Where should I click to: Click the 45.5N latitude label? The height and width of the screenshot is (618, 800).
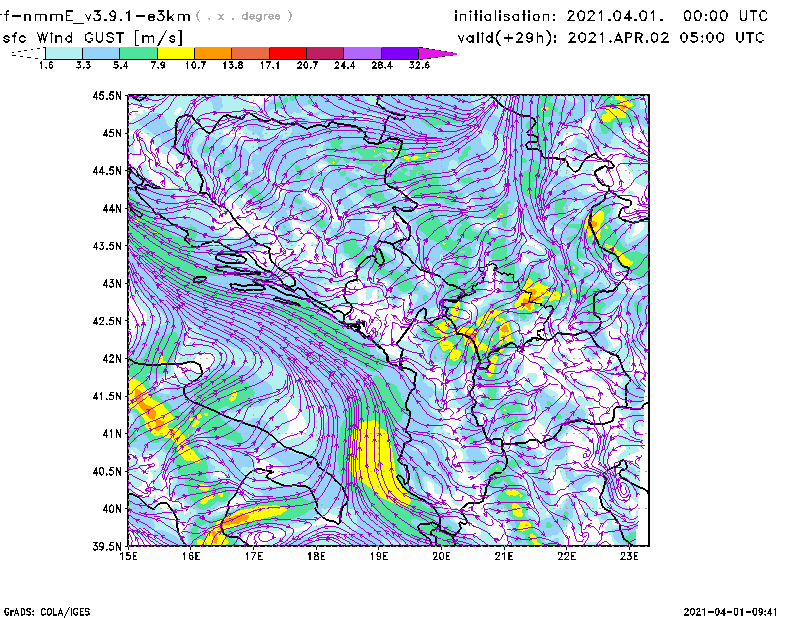[x=107, y=95]
